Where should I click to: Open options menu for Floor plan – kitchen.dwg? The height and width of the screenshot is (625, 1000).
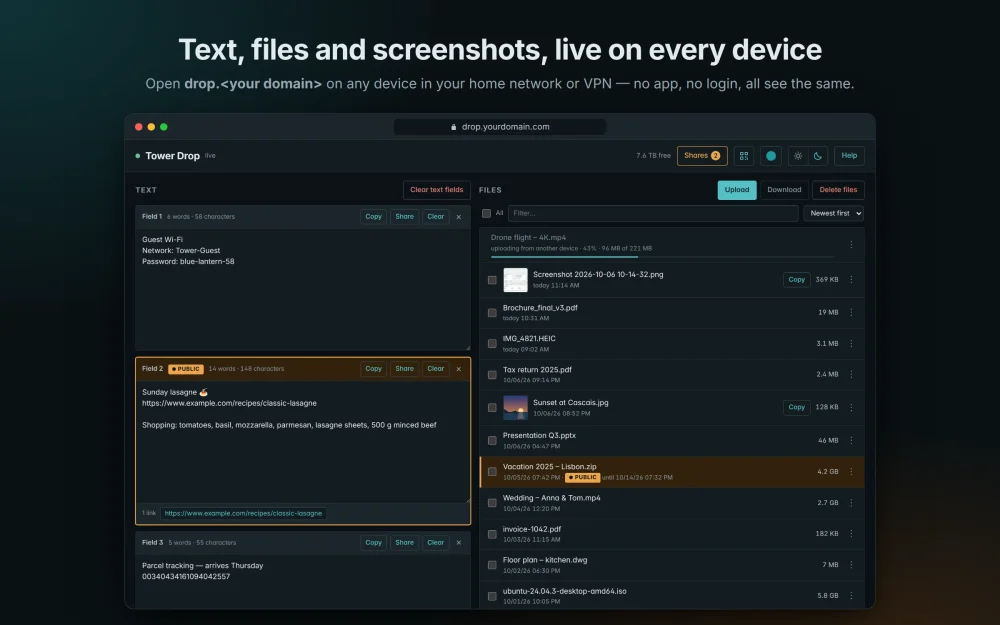851,564
